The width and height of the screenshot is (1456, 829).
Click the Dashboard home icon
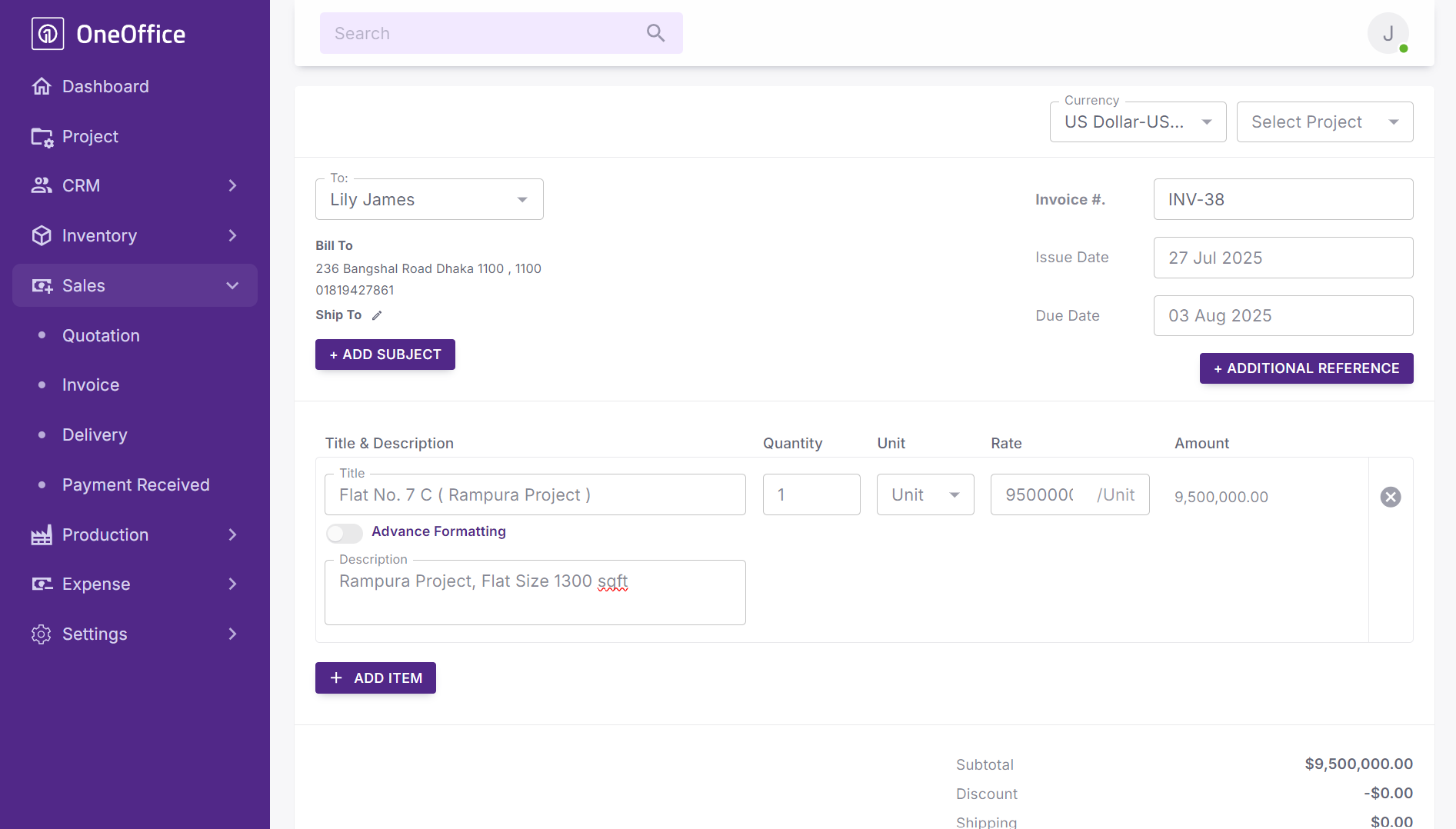point(42,86)
